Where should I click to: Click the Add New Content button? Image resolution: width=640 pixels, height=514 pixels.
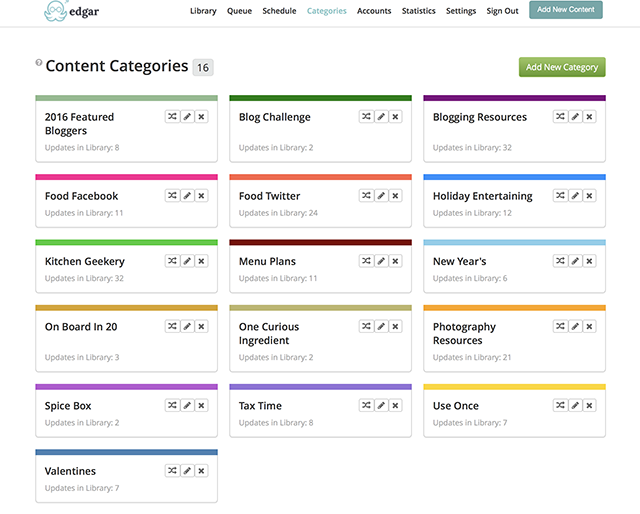coord(565,10)
